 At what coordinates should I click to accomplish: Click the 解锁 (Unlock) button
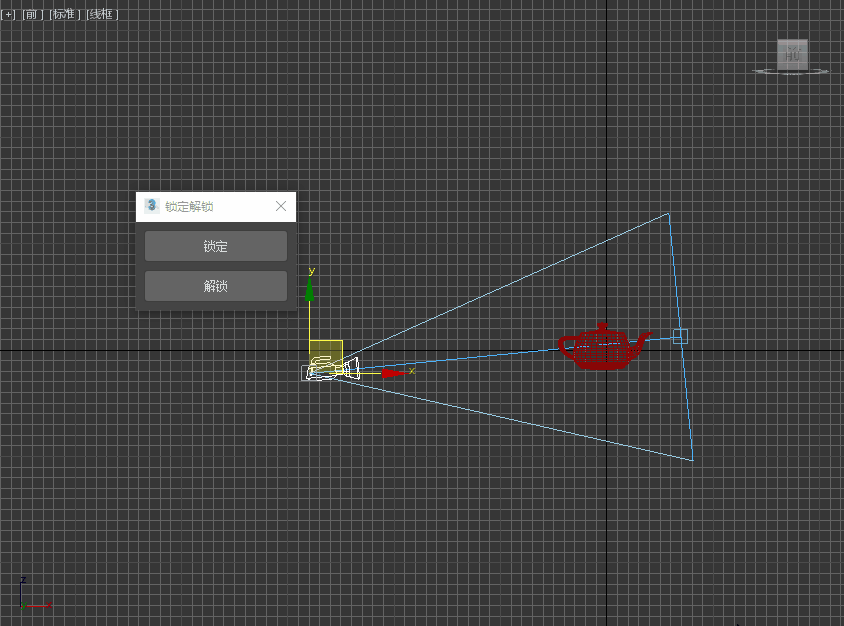click(216, 286)
